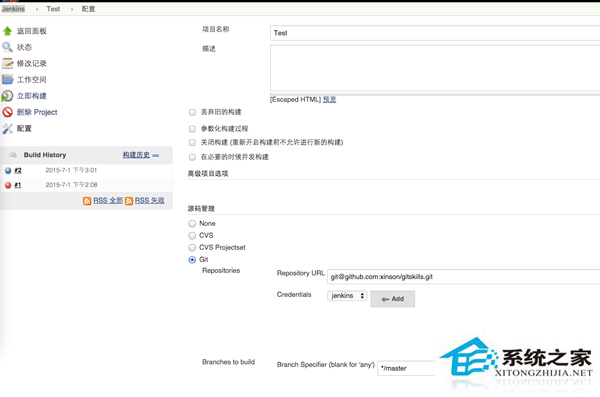Tick the 参数化构建过程 checkbox
600x397 pixels.
[x=192, y=129]
